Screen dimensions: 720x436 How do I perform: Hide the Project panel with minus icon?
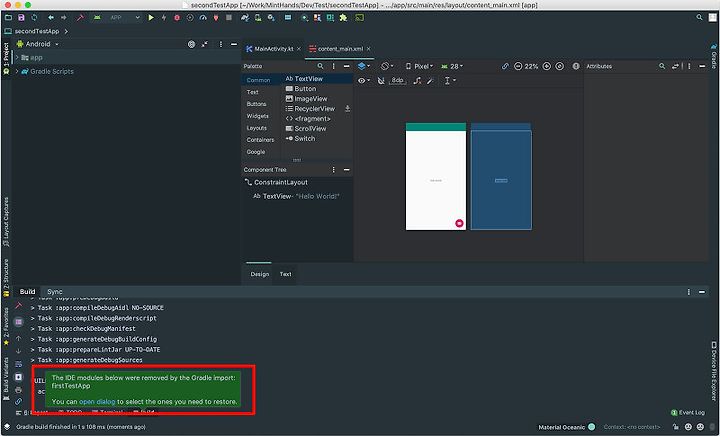(x=234, y=44)
